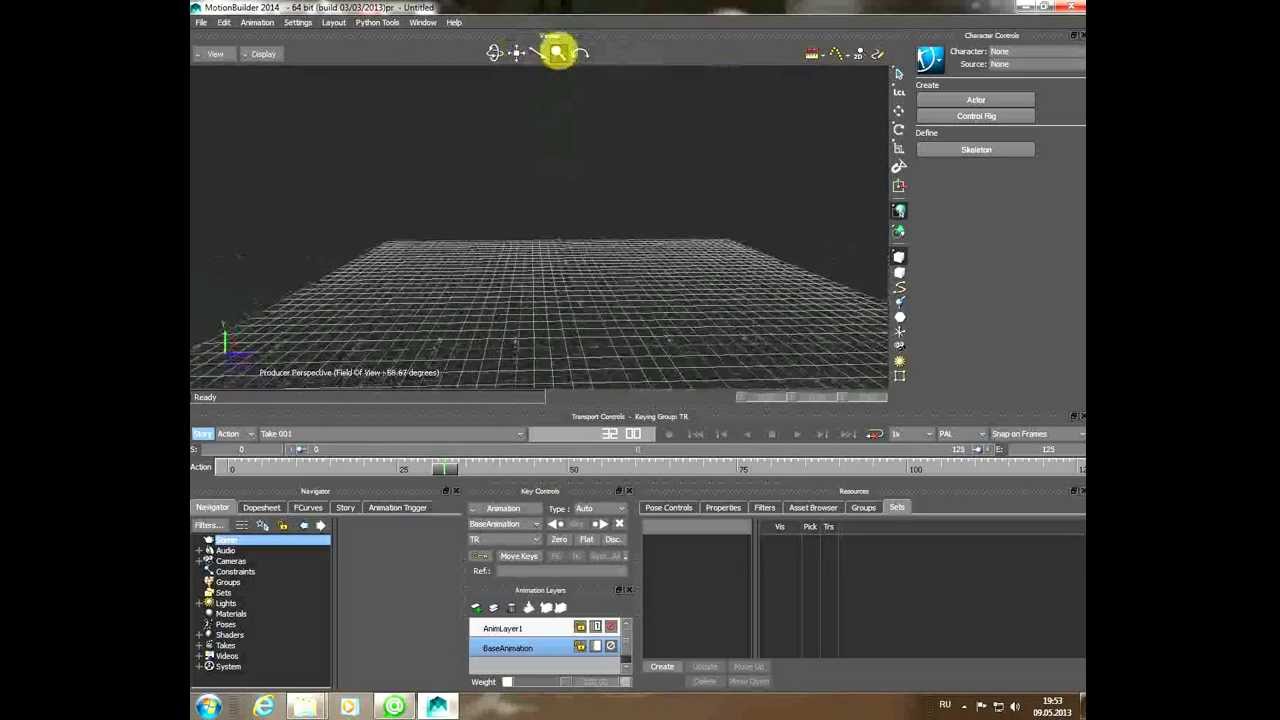Open the TR keying group dropdown
The width and height of the screenshot is (1280, 720).
505,540
